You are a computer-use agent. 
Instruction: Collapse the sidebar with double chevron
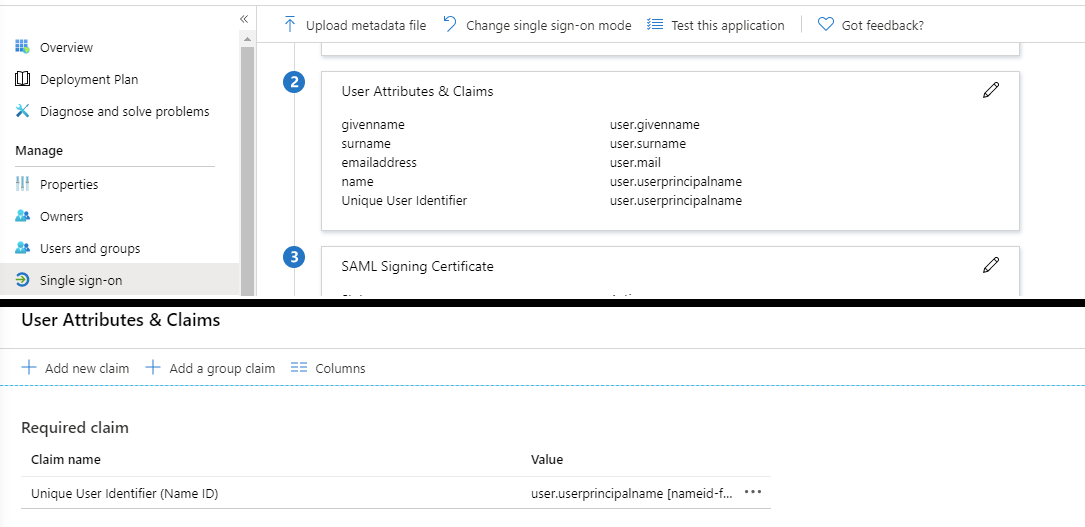coord(244,19)
